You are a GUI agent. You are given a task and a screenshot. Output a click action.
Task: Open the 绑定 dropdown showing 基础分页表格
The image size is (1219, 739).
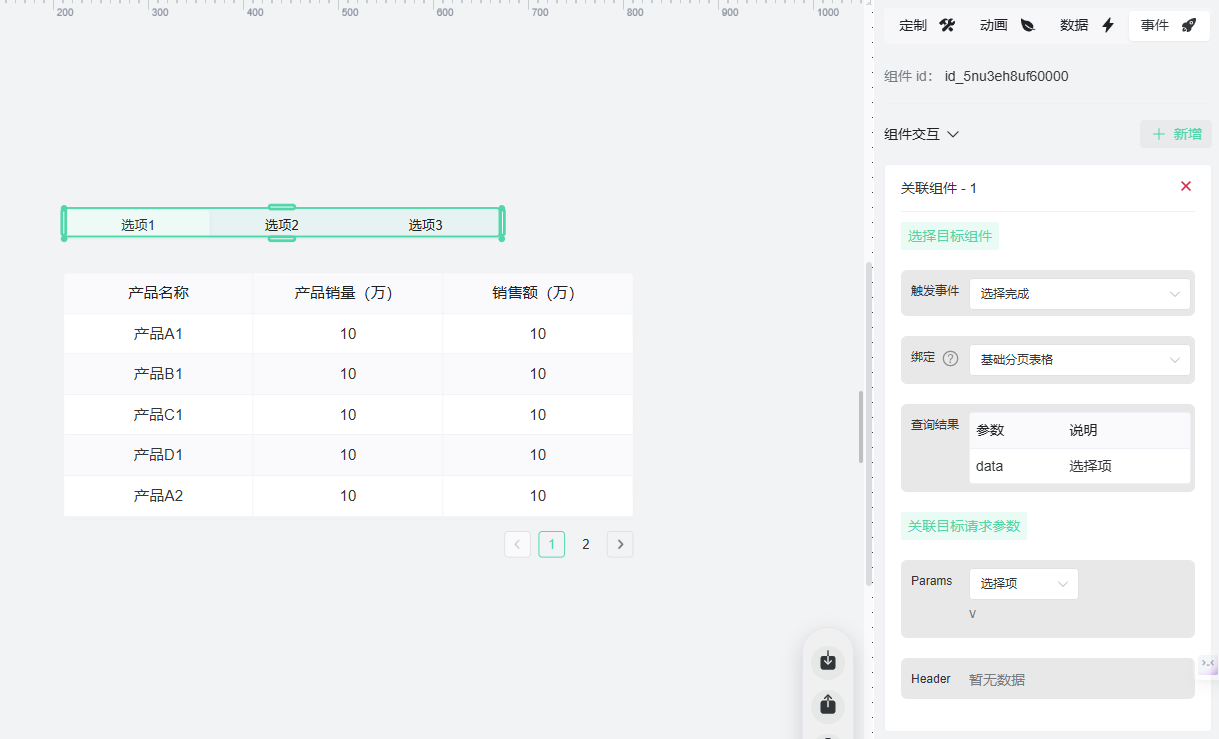[x=1080, y=360]
